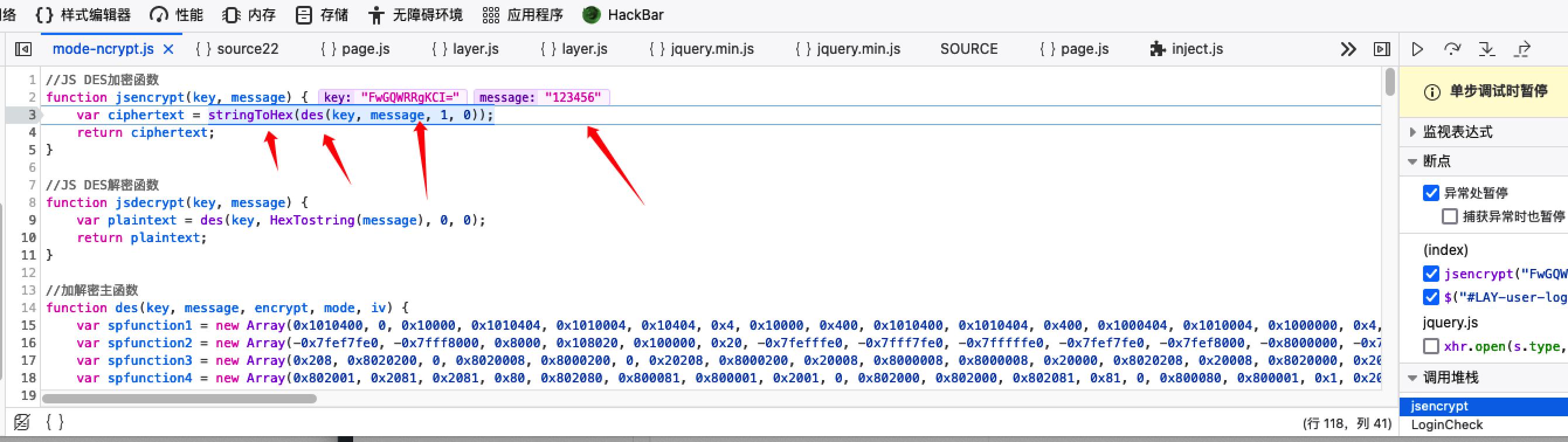1568x442 pixels.
Task: Disable the jsencrypt breakpoint checkbox
Action: tap(1431, 274)
